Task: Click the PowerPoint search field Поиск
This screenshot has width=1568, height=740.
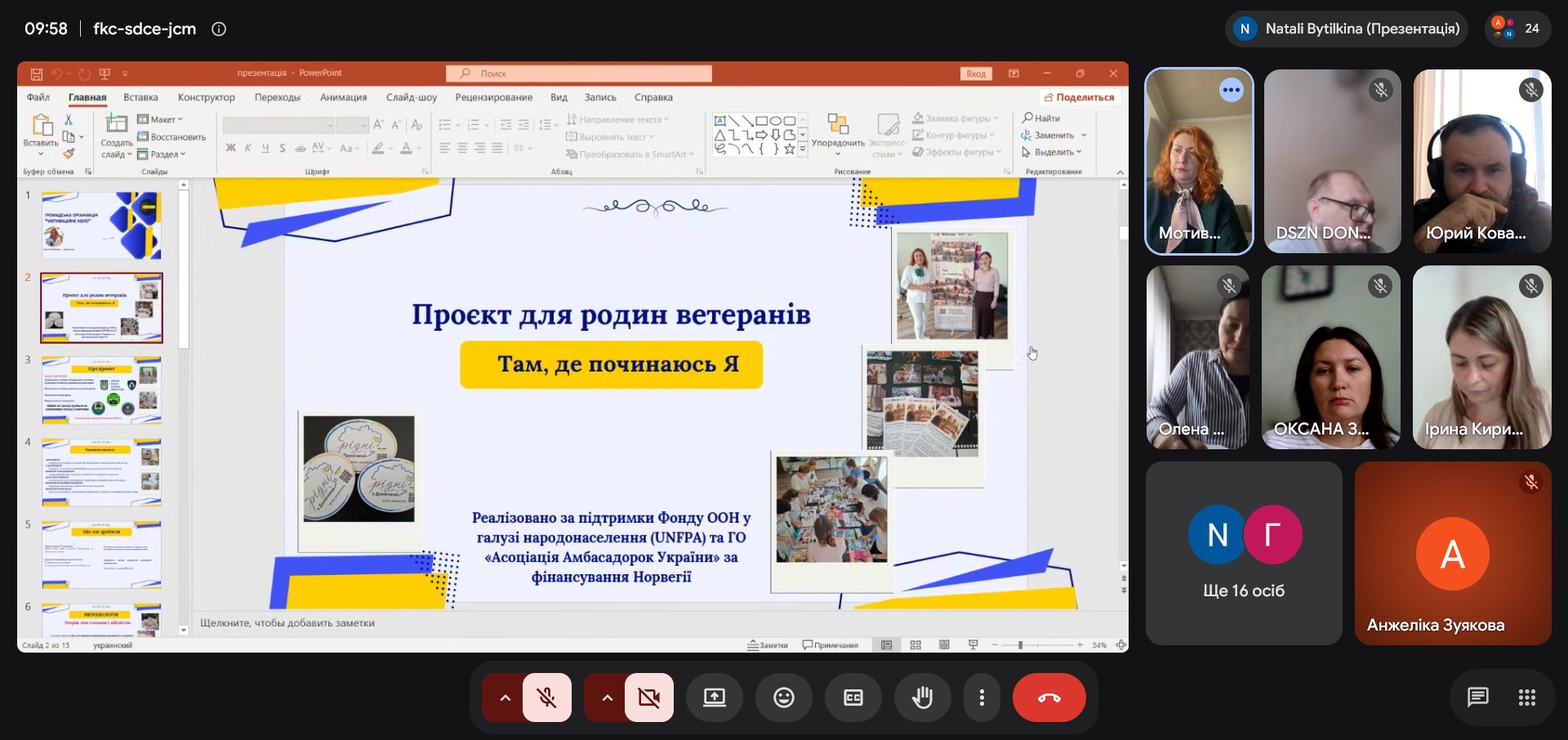Action: pyautogui.click(x=579, y=74)
